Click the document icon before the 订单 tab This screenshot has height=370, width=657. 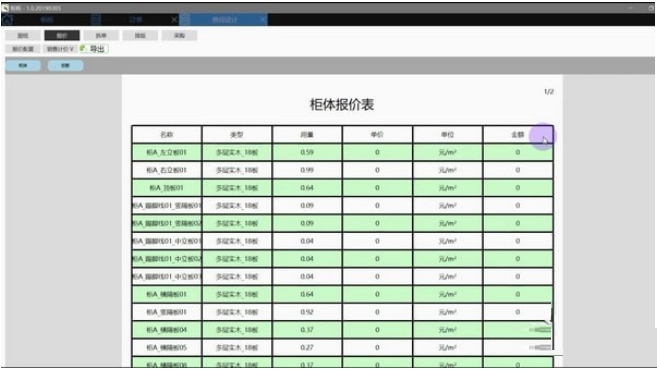coord(96,20)
